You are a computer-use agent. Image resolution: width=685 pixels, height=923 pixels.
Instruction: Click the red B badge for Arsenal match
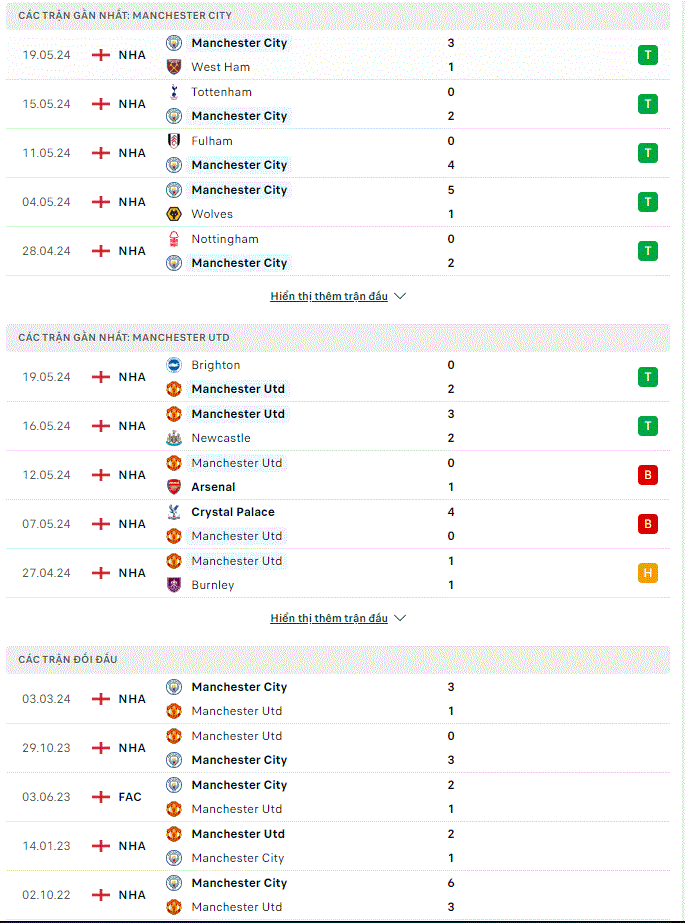tap(648, 475)
